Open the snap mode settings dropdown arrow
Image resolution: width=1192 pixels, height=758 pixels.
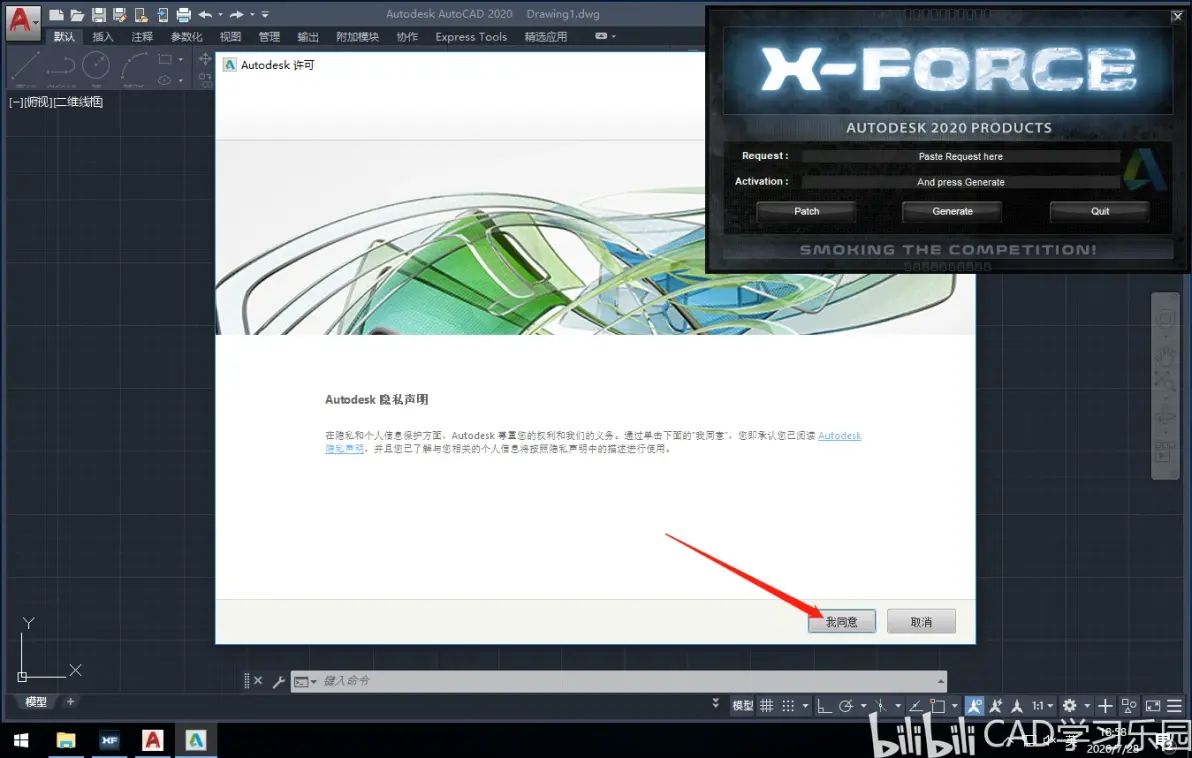(805, 706)
